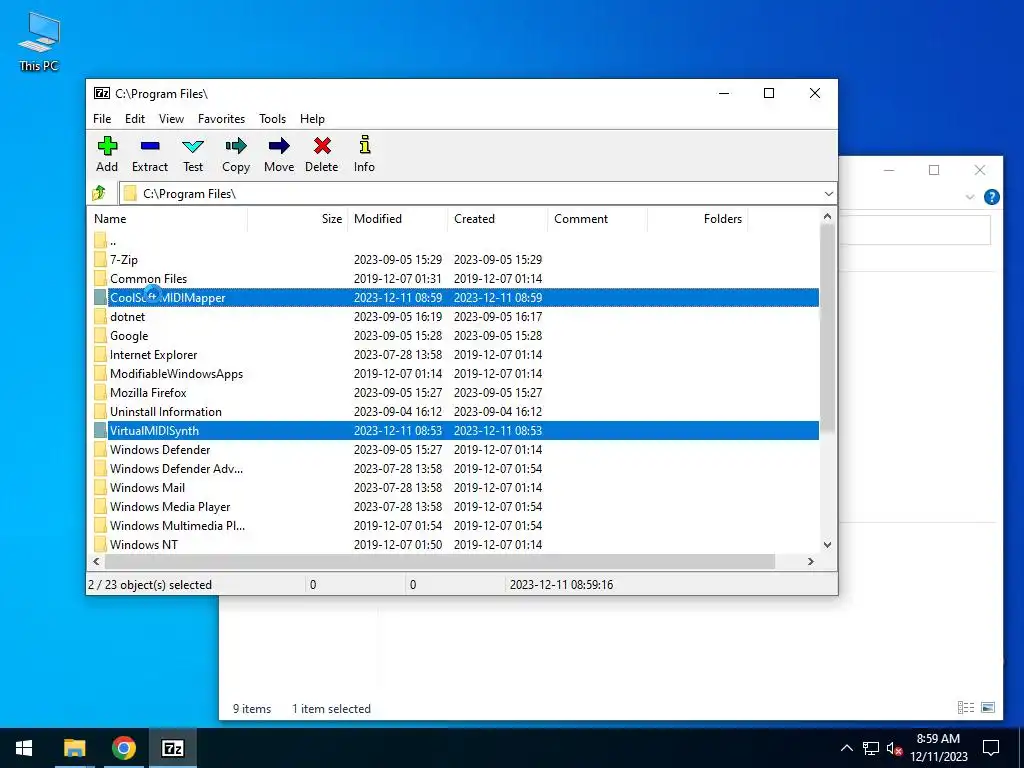The height and width of the screenshot is (768, 1024).
Task: Sort by the Comment column header
Action: (598, 219)
